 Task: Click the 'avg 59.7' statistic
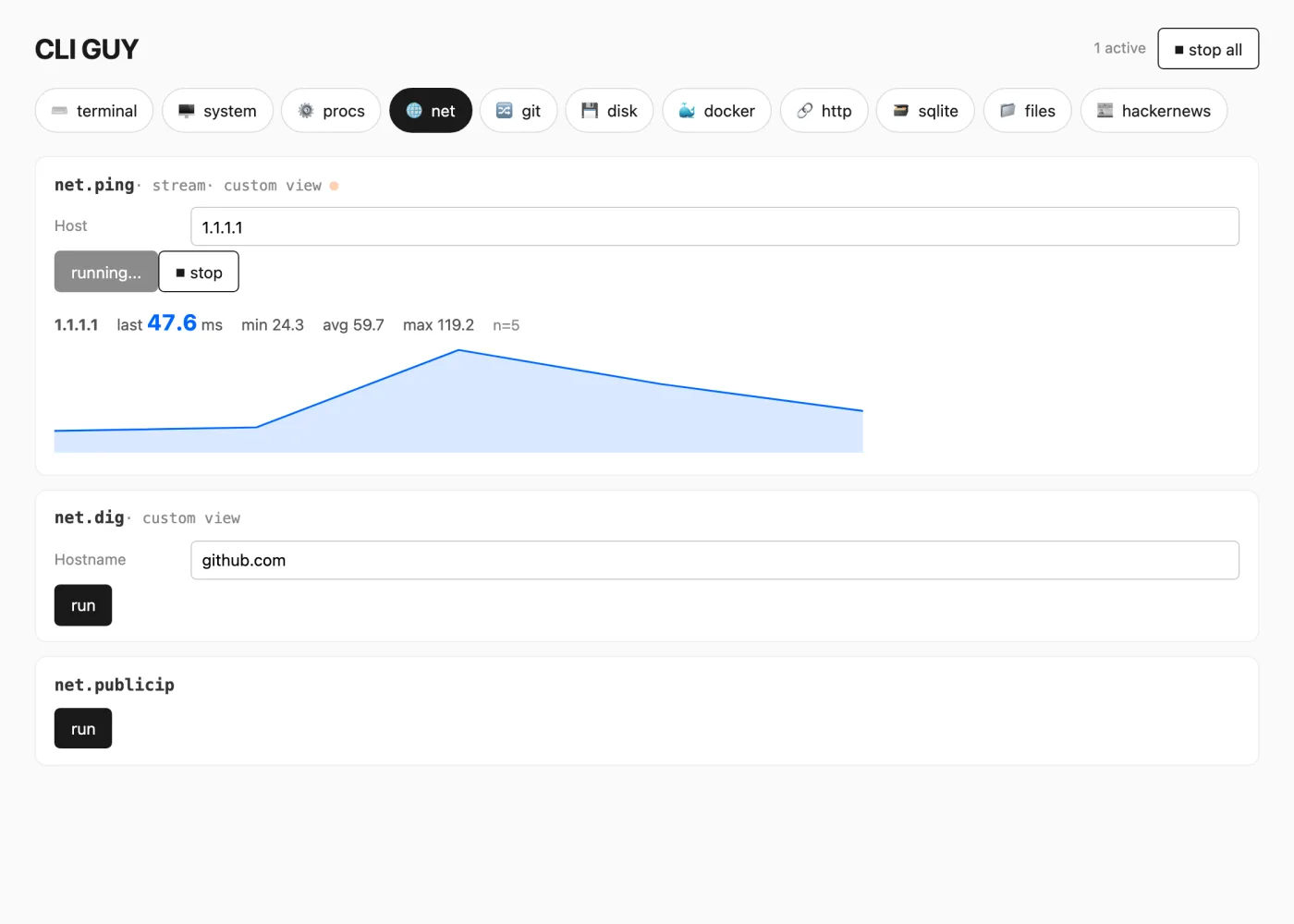[353, 325]
